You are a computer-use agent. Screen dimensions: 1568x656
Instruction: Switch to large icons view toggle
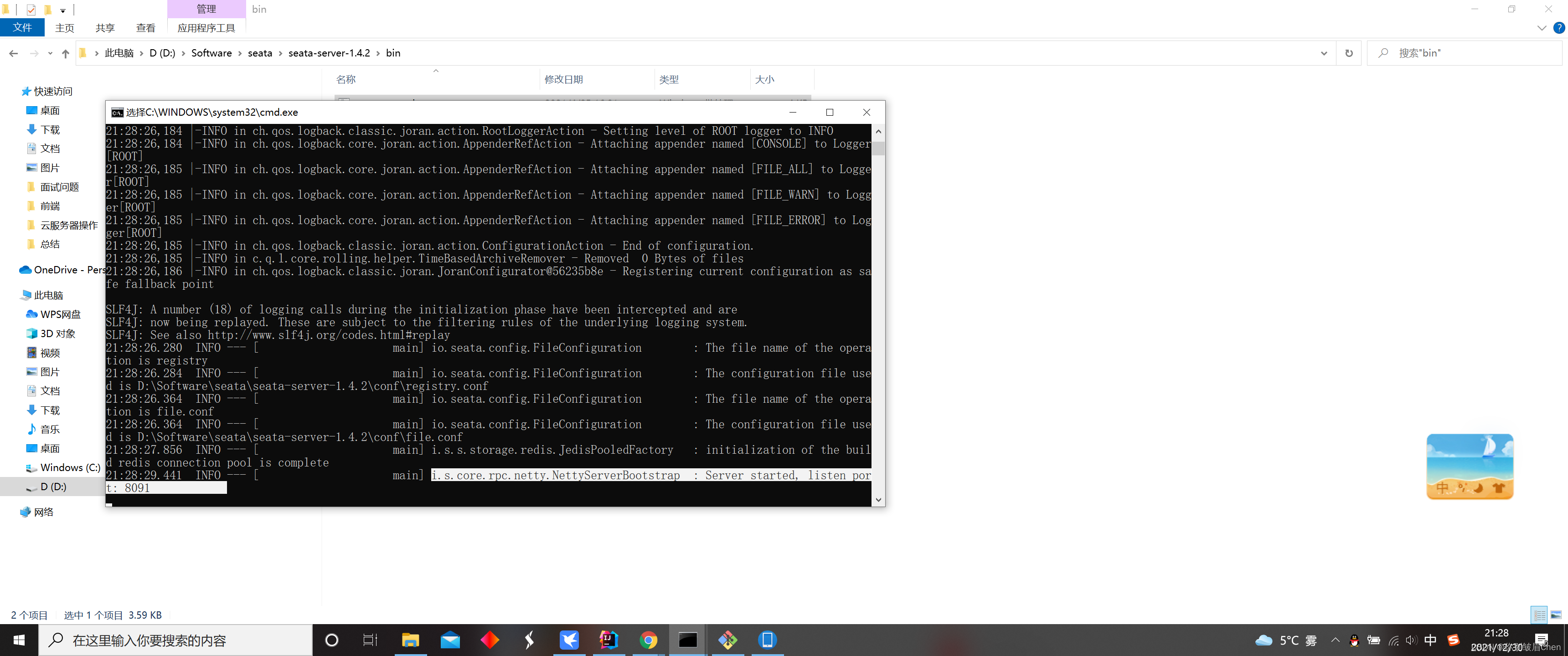pos(1556,615)
